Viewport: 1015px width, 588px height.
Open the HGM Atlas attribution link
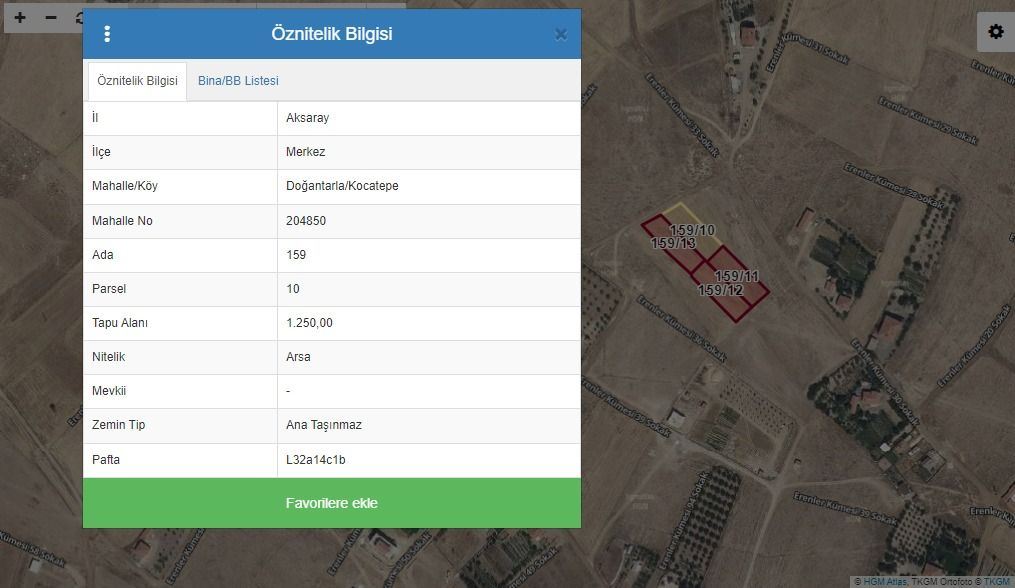click(x=885, y=581)
